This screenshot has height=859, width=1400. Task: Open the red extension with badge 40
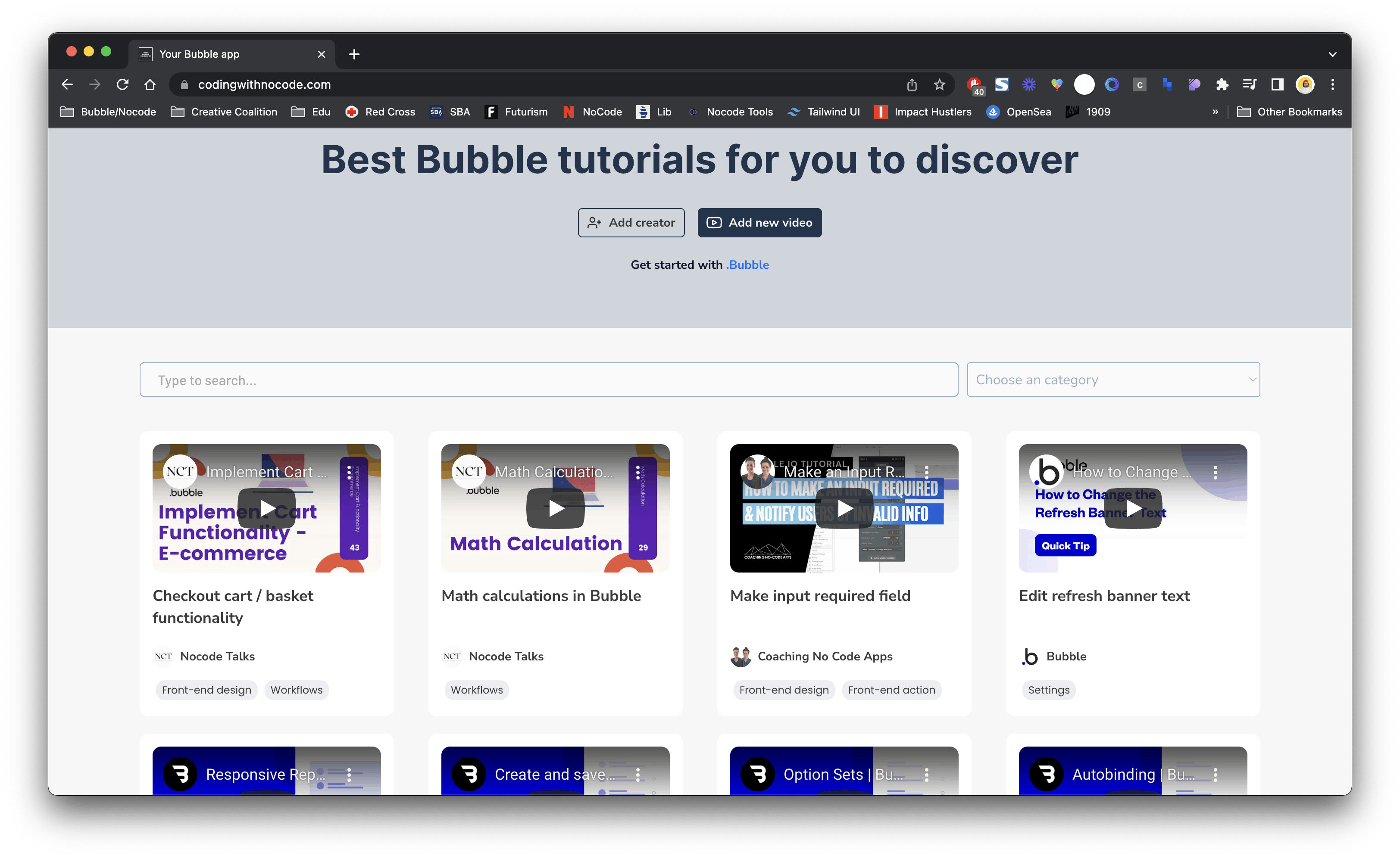point(975,85)
